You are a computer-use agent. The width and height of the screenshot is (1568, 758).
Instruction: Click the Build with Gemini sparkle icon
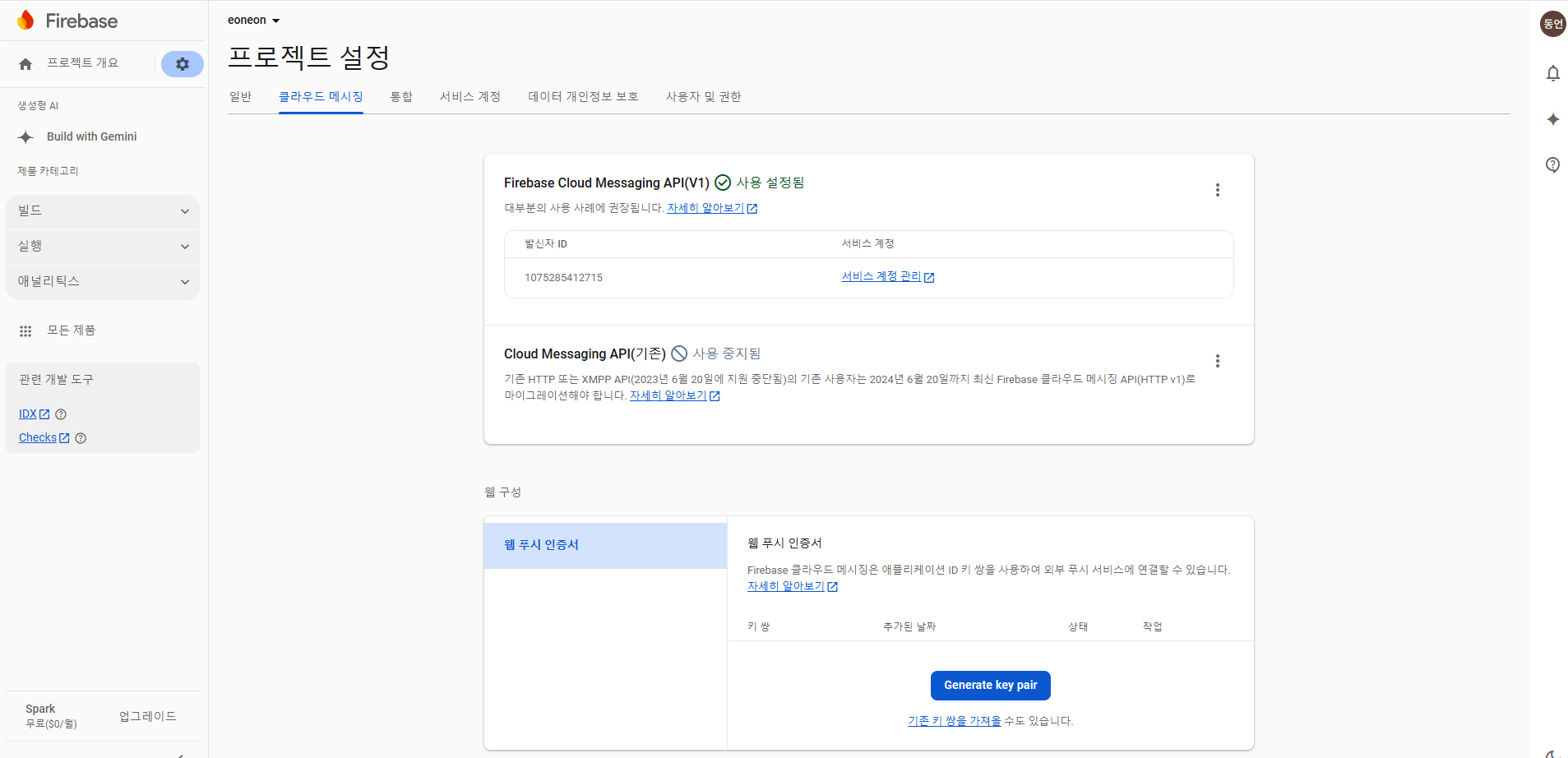click(x=26, y=137)
